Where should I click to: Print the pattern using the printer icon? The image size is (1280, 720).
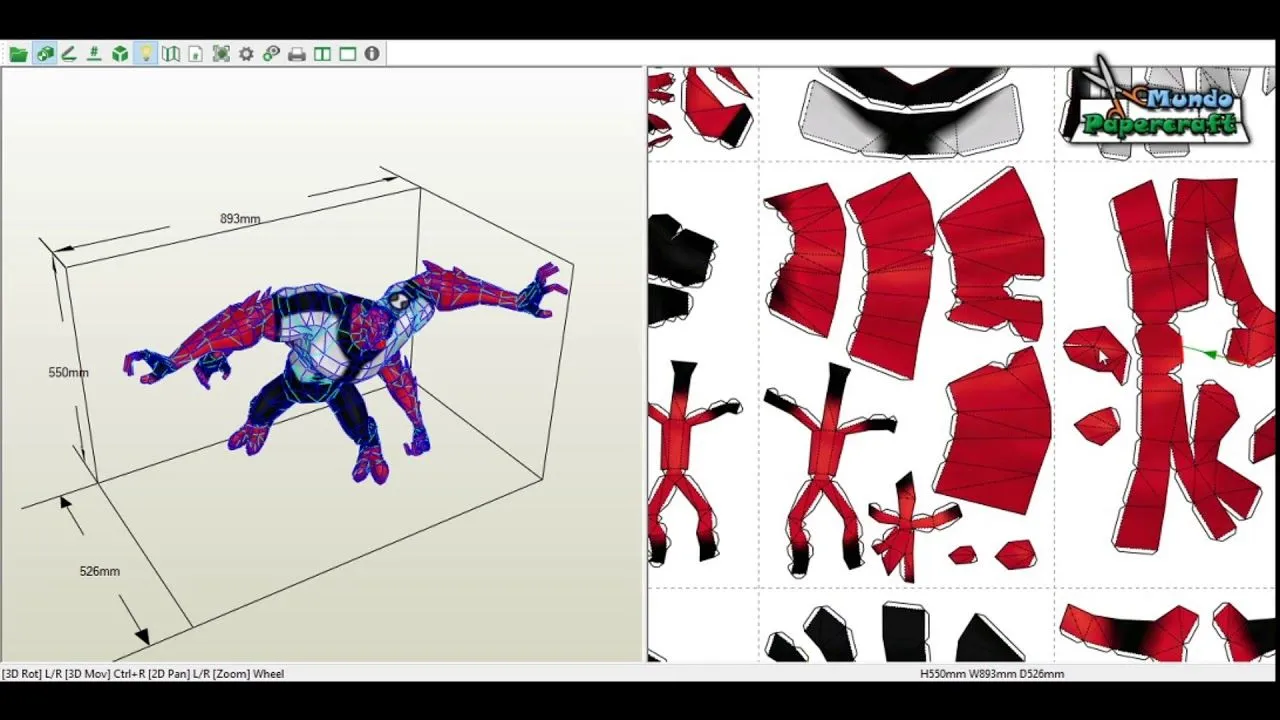click(297, 54)
